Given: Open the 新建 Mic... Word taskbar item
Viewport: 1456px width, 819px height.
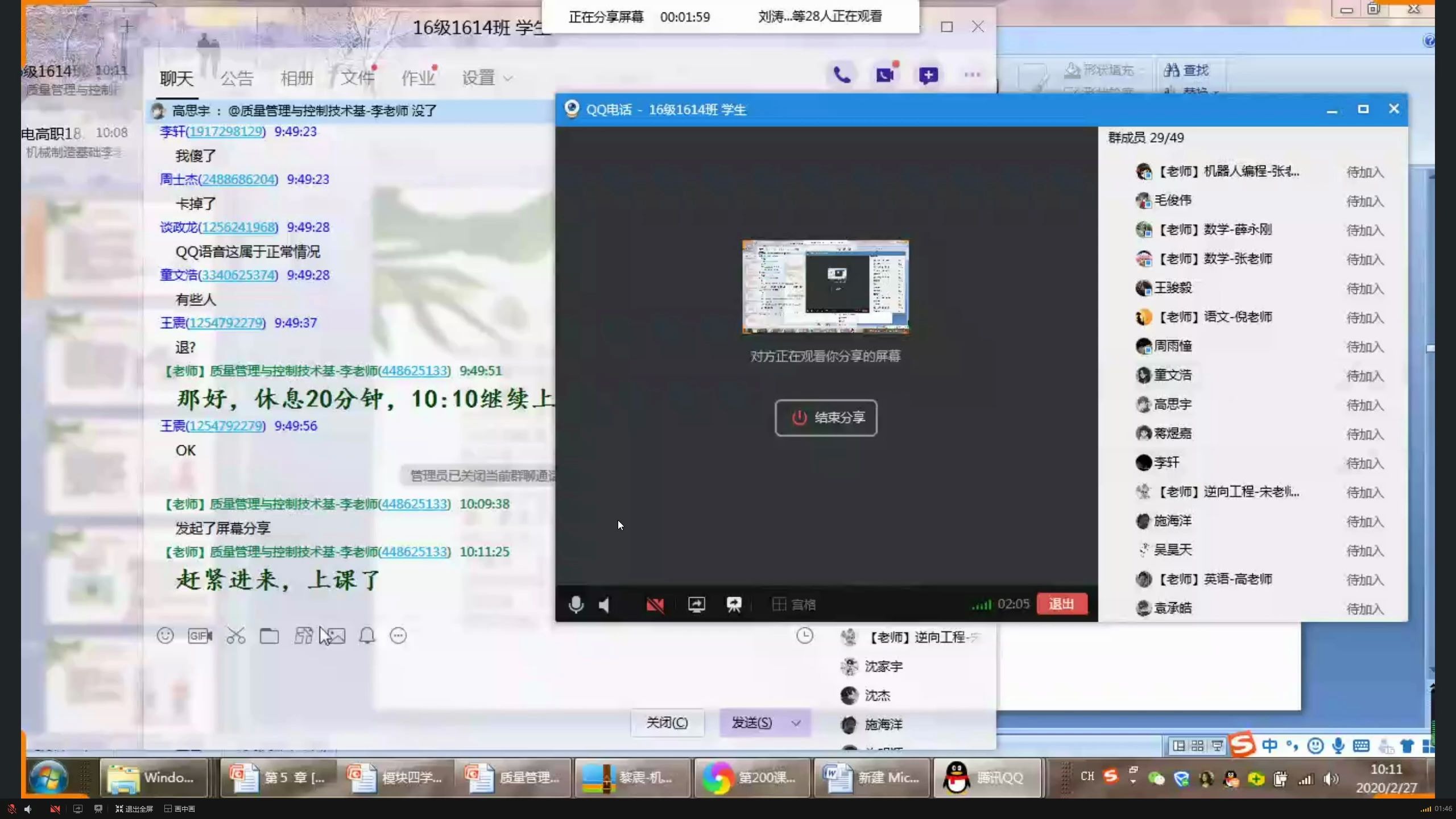Looking at the screenshot, I should click(871, 777).
